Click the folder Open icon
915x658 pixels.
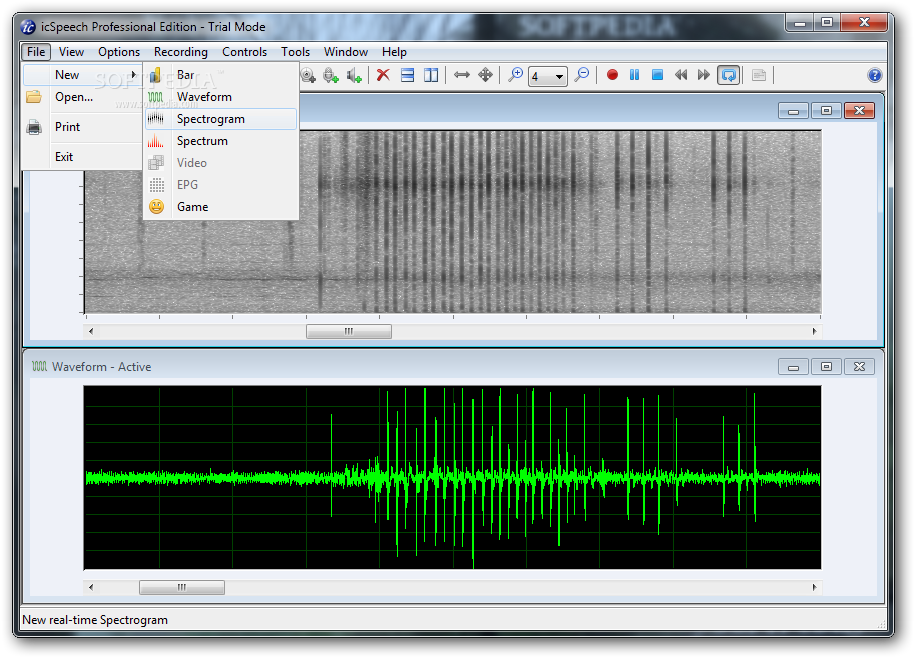[x=34, y=97]
